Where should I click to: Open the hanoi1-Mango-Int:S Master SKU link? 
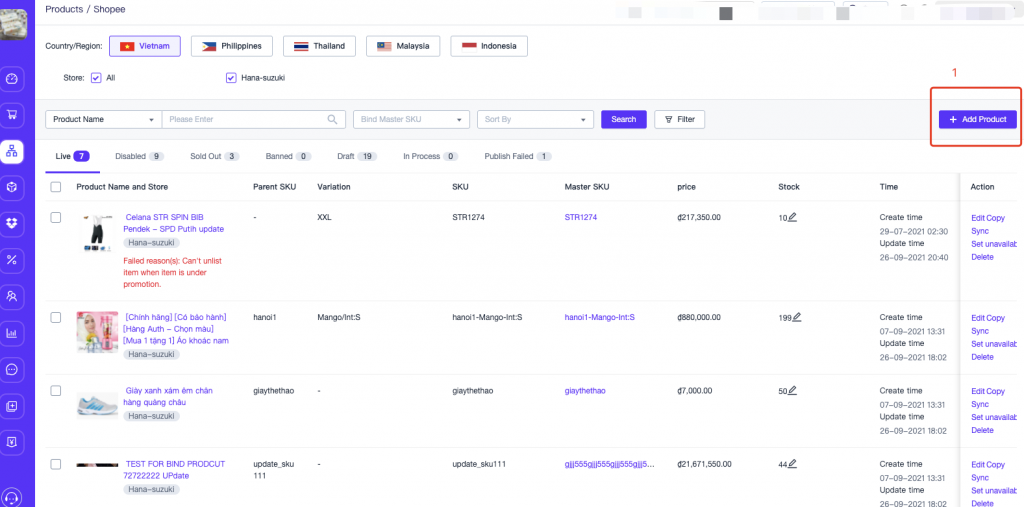tap(600, 318)
